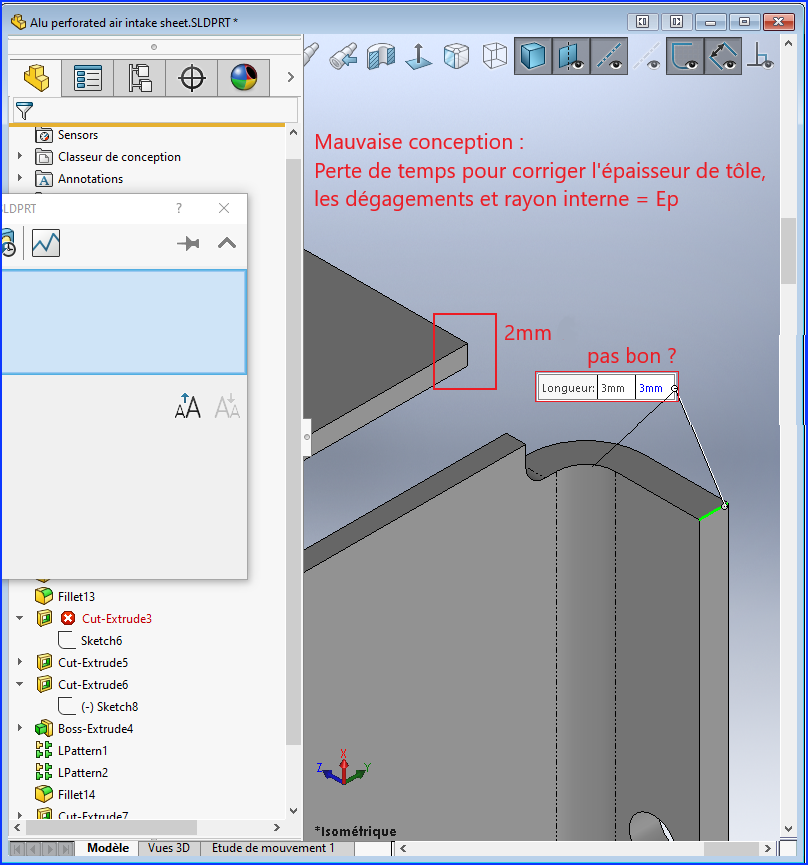This screenshot has width=808, height=865.
Task: Select Shaded With Edges display style icon
Action: point(533,56)
